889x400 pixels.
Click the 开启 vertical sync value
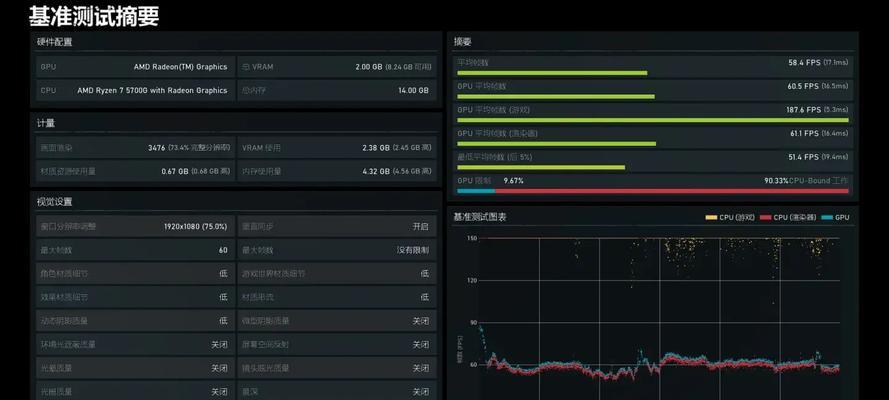click(x=421, y=227)
